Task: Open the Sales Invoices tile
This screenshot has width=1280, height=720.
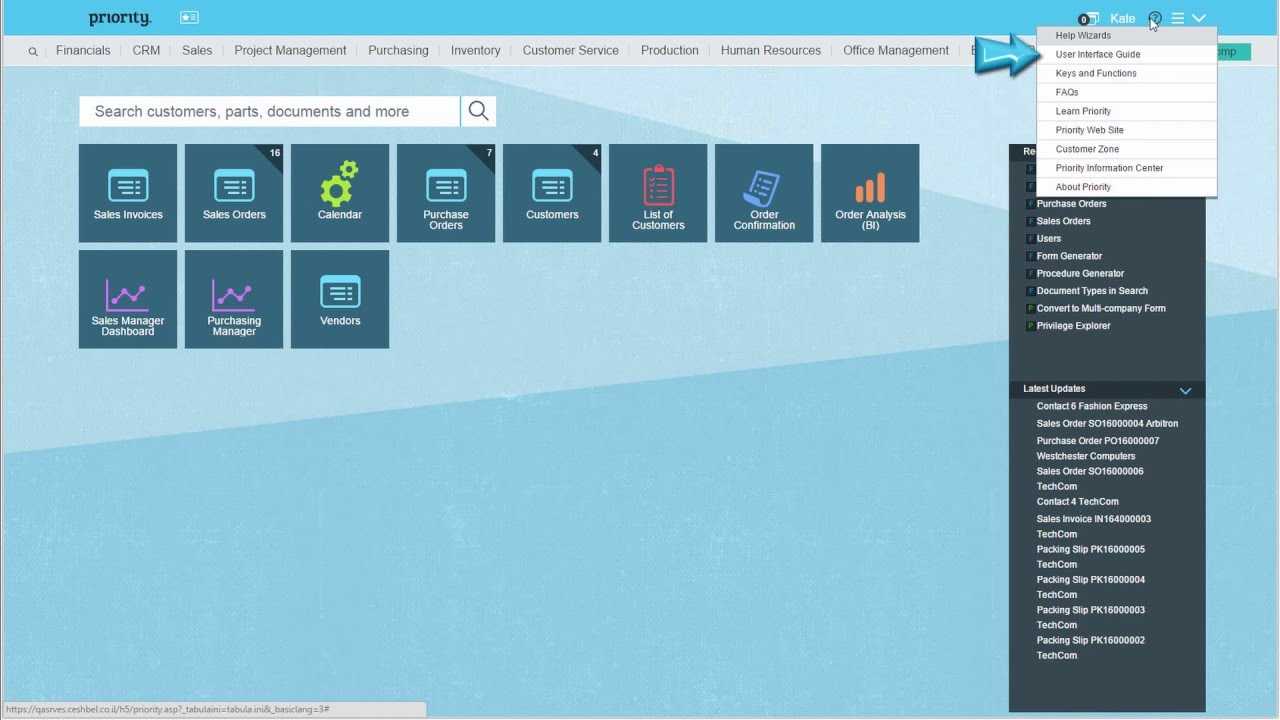Action: click(x=128, y=193)
